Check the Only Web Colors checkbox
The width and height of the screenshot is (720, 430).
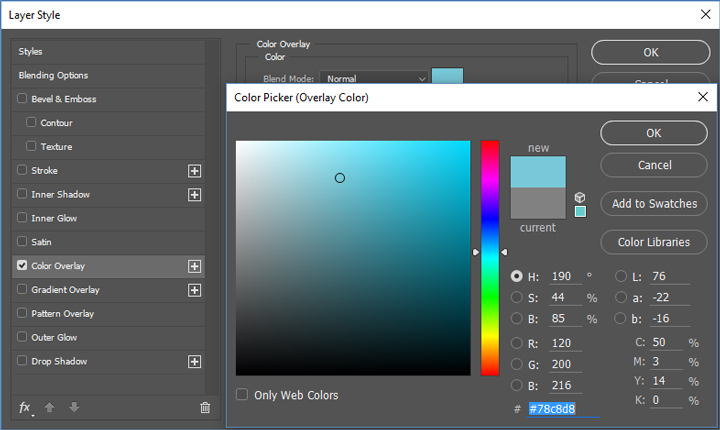click(242, 395)
